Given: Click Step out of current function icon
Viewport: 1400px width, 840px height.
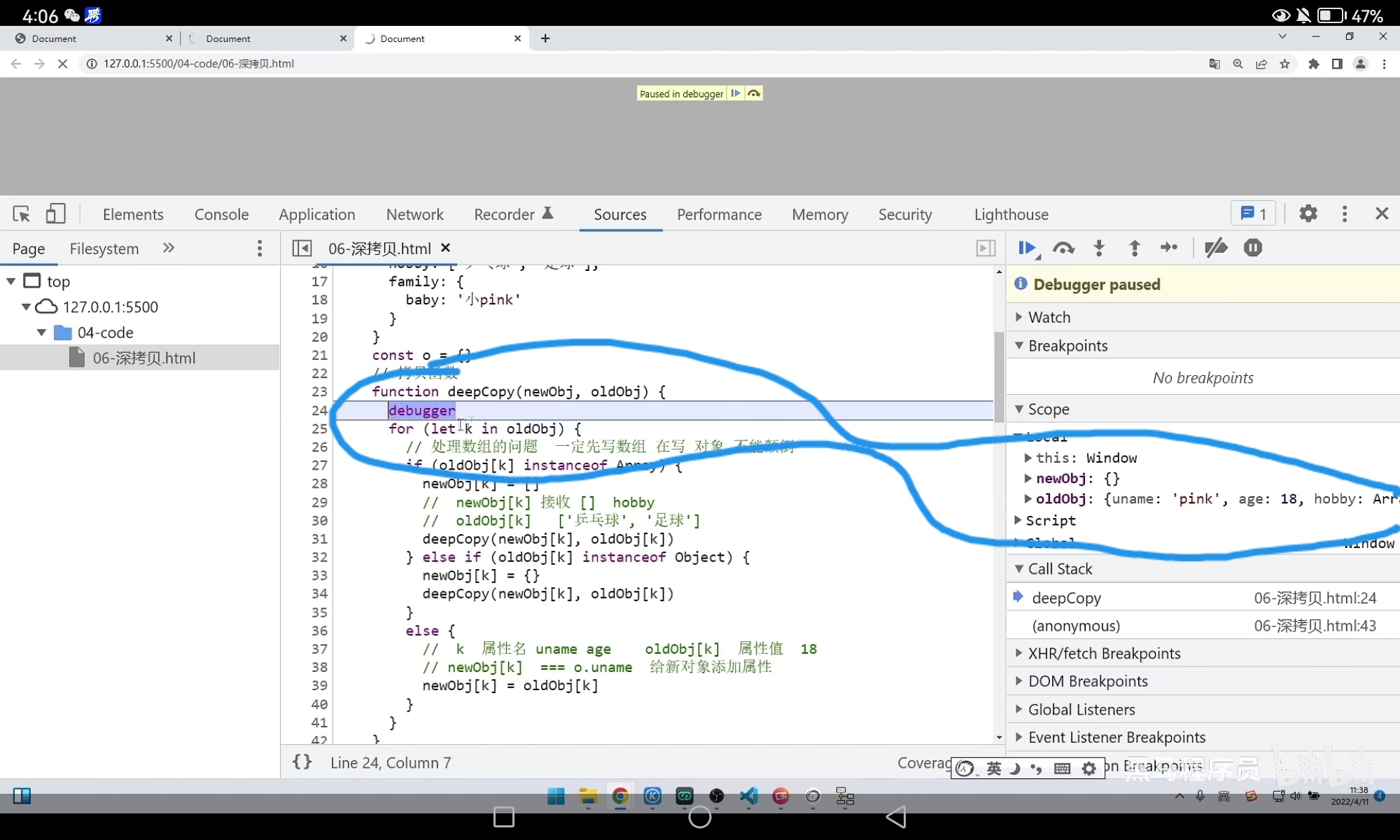Looking at the screenshot, I should point(1135,248).
